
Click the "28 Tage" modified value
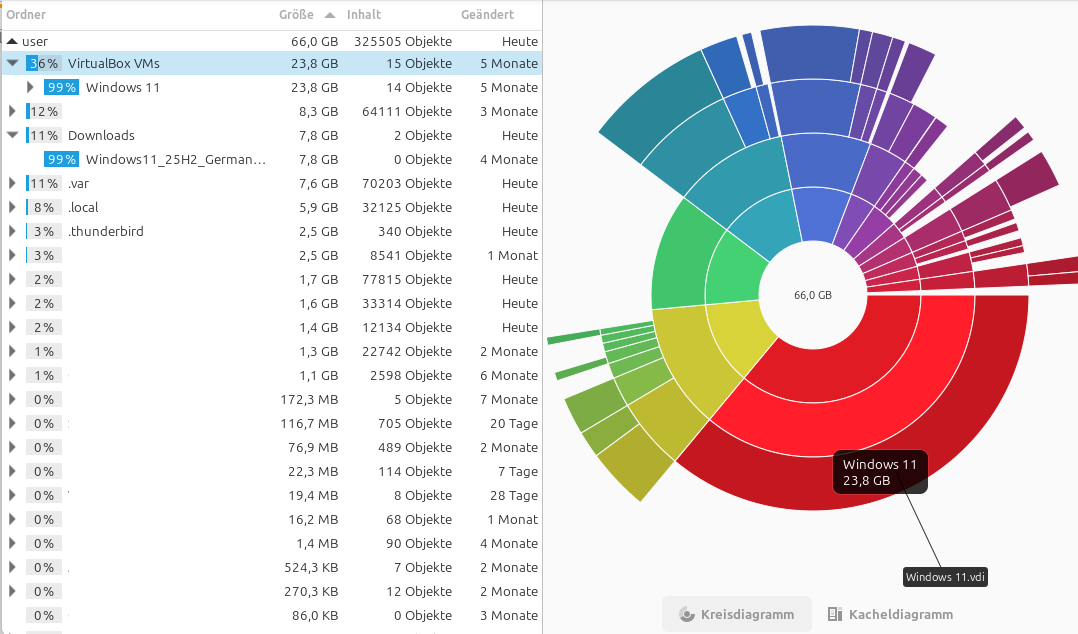[514, 496]
